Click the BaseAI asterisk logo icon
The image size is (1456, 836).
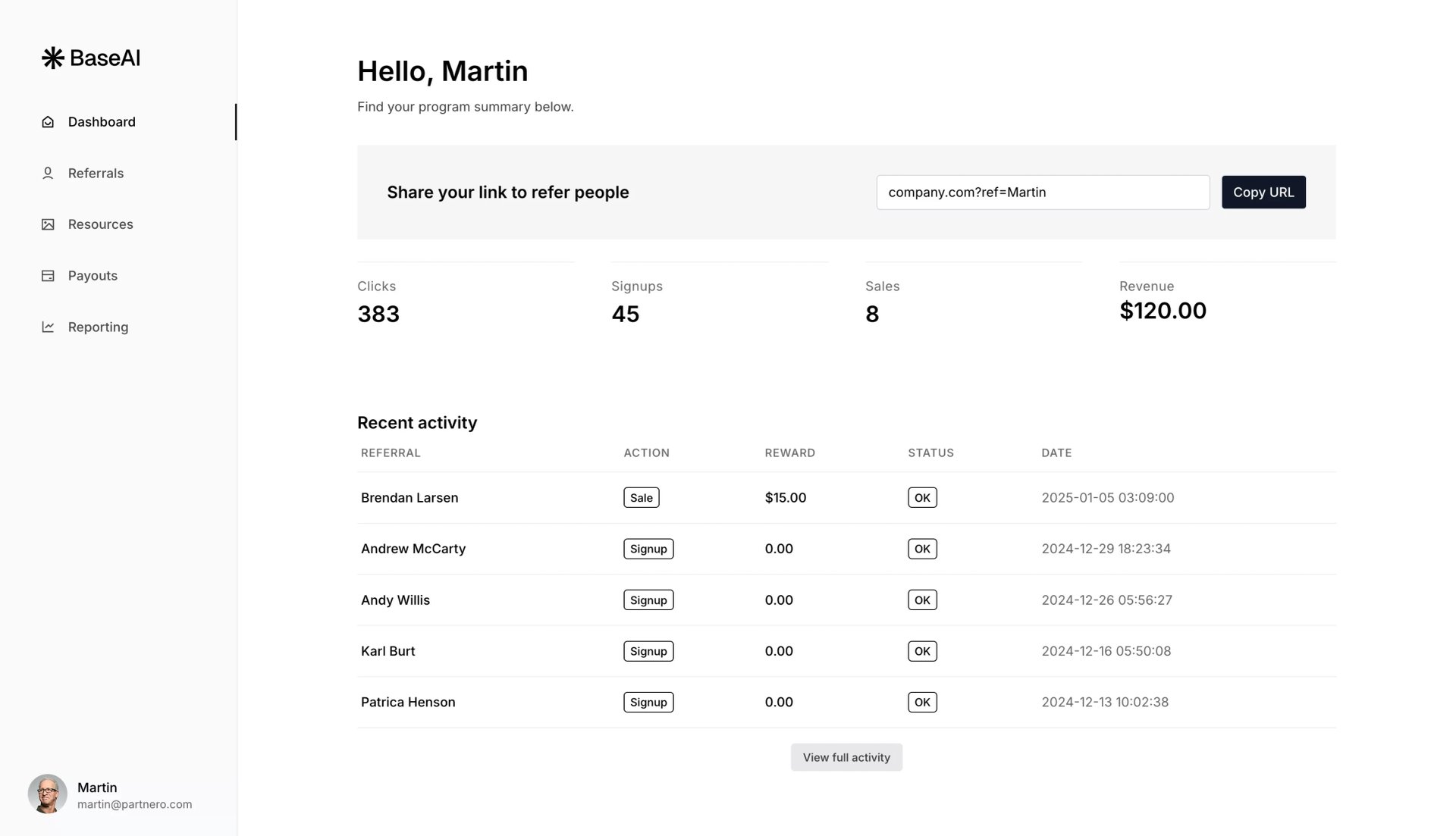52,58
